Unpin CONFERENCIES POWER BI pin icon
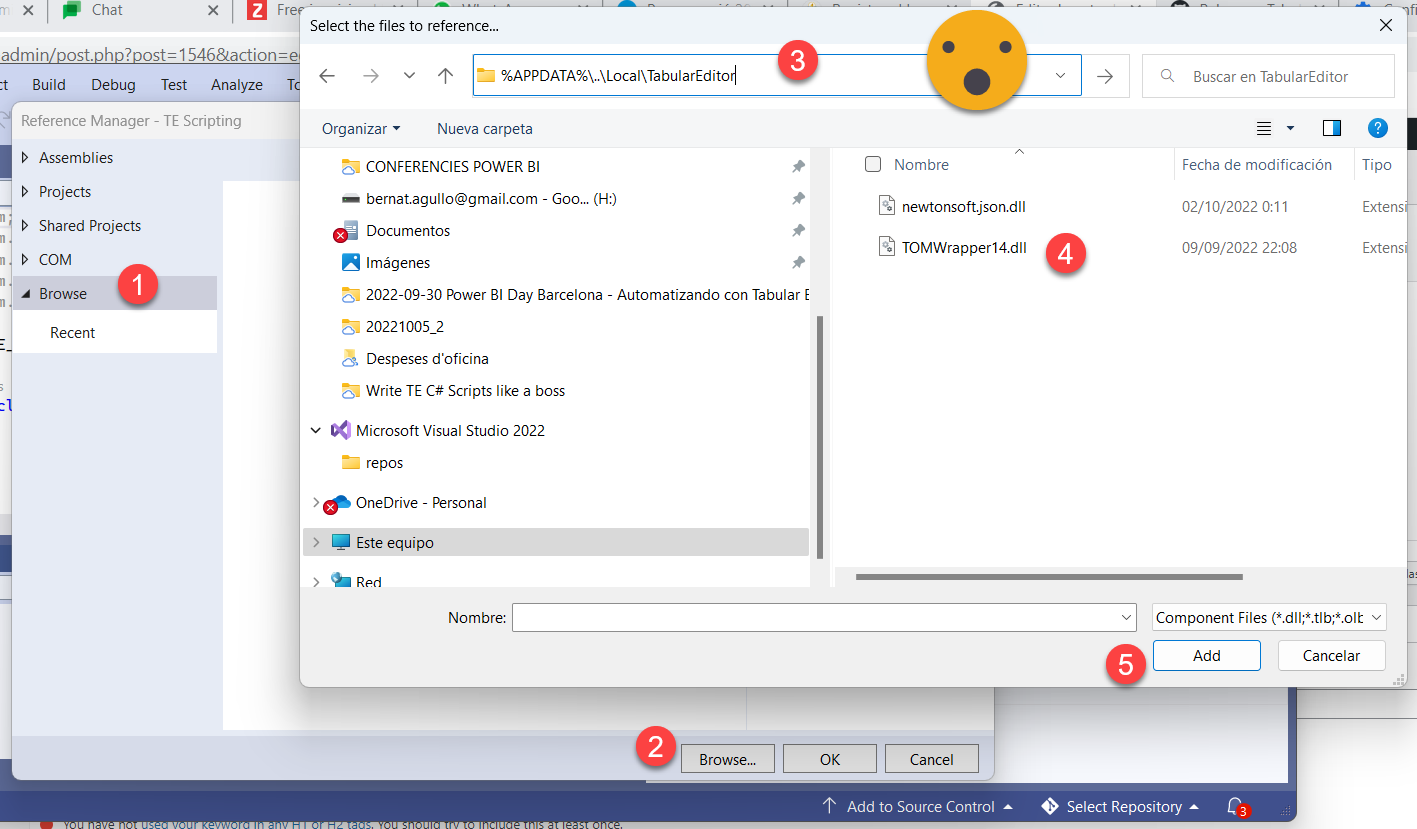Viewport: 1417px width, 829px height. click(798, 167)
